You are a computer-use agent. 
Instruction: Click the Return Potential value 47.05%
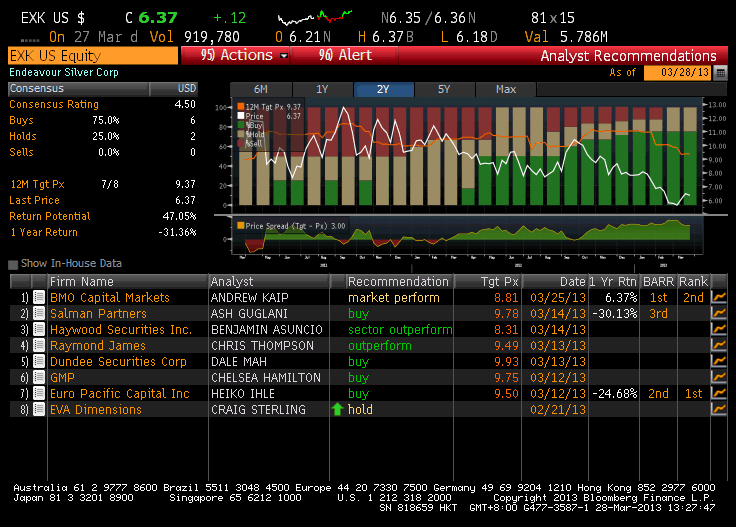pos(179,216)
